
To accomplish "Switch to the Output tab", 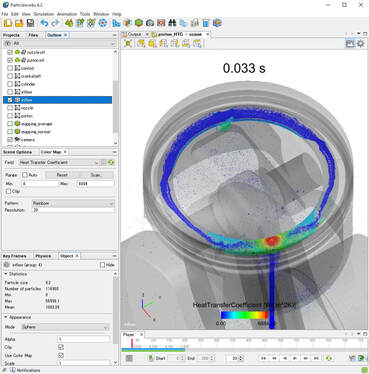I will pos(135,34).
